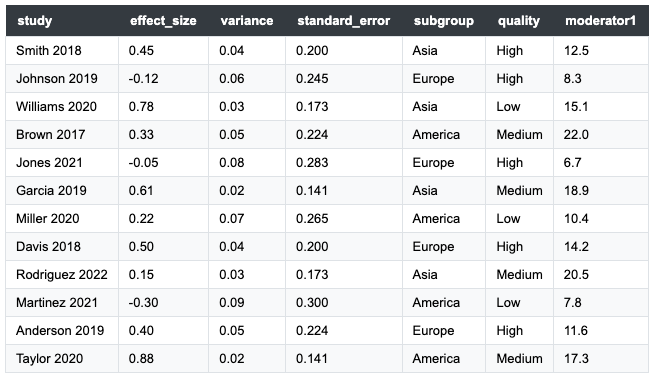
Task: Select the quality column header
Action: click(x=519, y=20)
